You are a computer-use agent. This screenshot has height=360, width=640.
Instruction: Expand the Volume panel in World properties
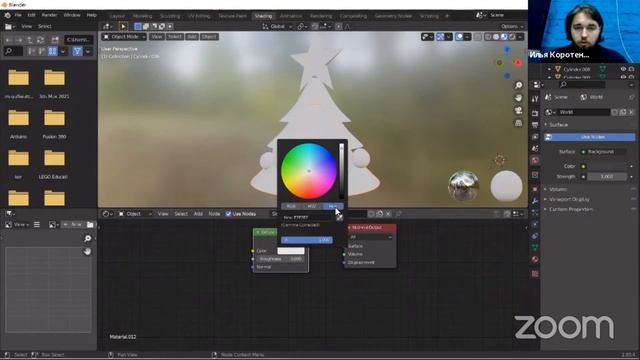(558, 189)
